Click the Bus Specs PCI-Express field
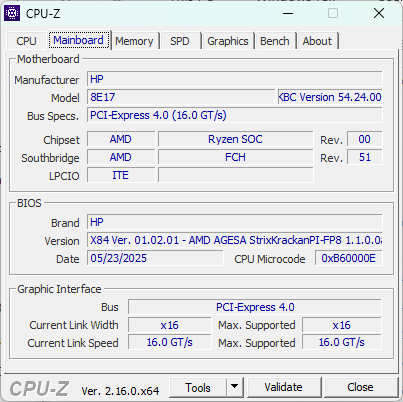Viewport: 403px width, 402px height. tap(235, 115)
